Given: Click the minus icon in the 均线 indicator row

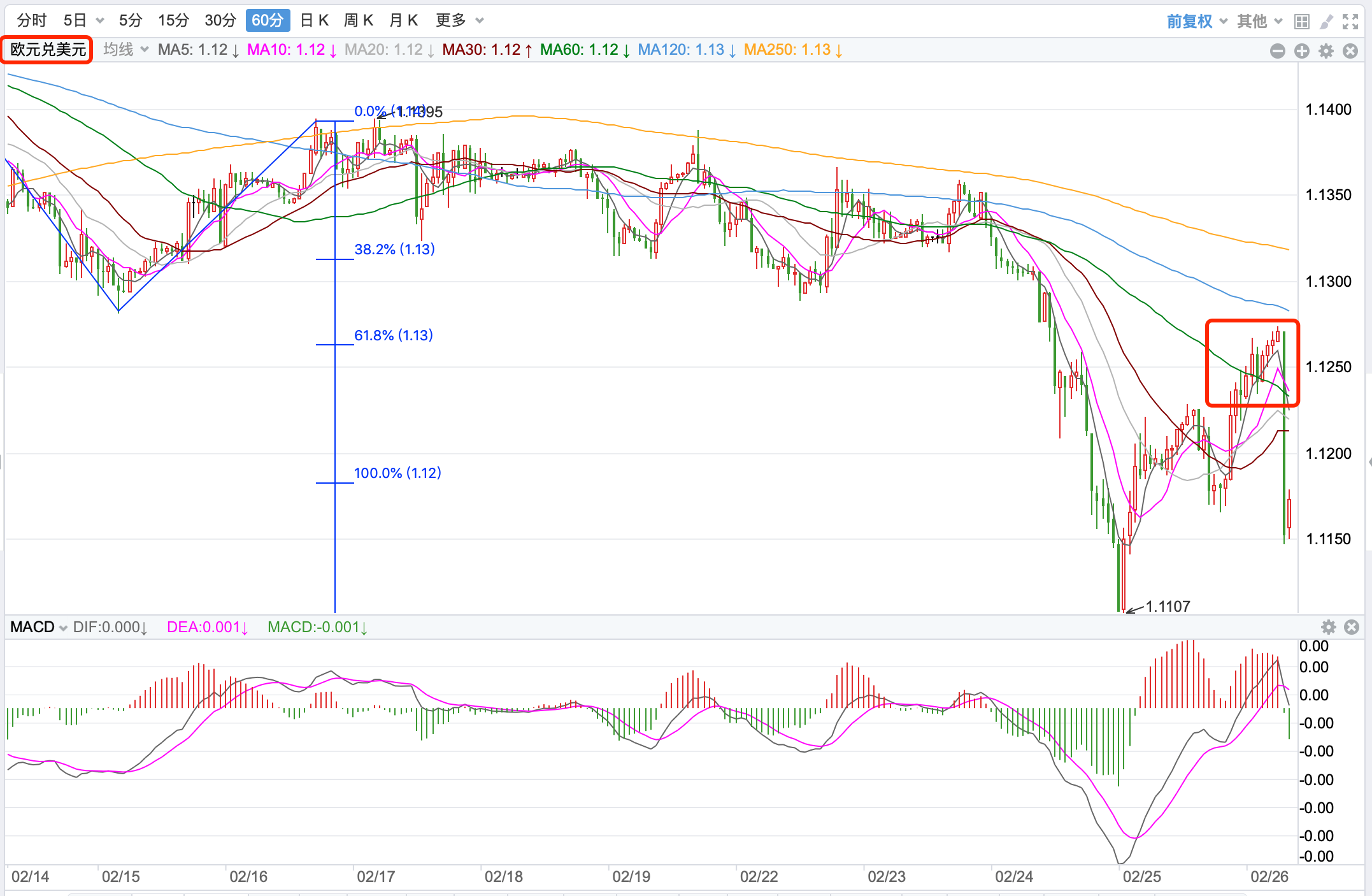Looking at the screenshot, I should coord(1277,51).
